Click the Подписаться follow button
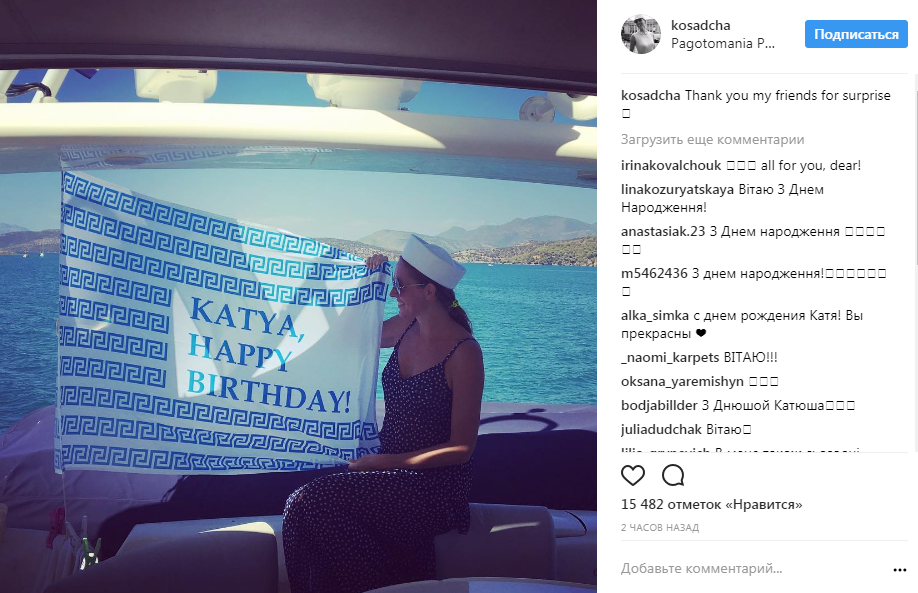 click(x=856, y=35)
